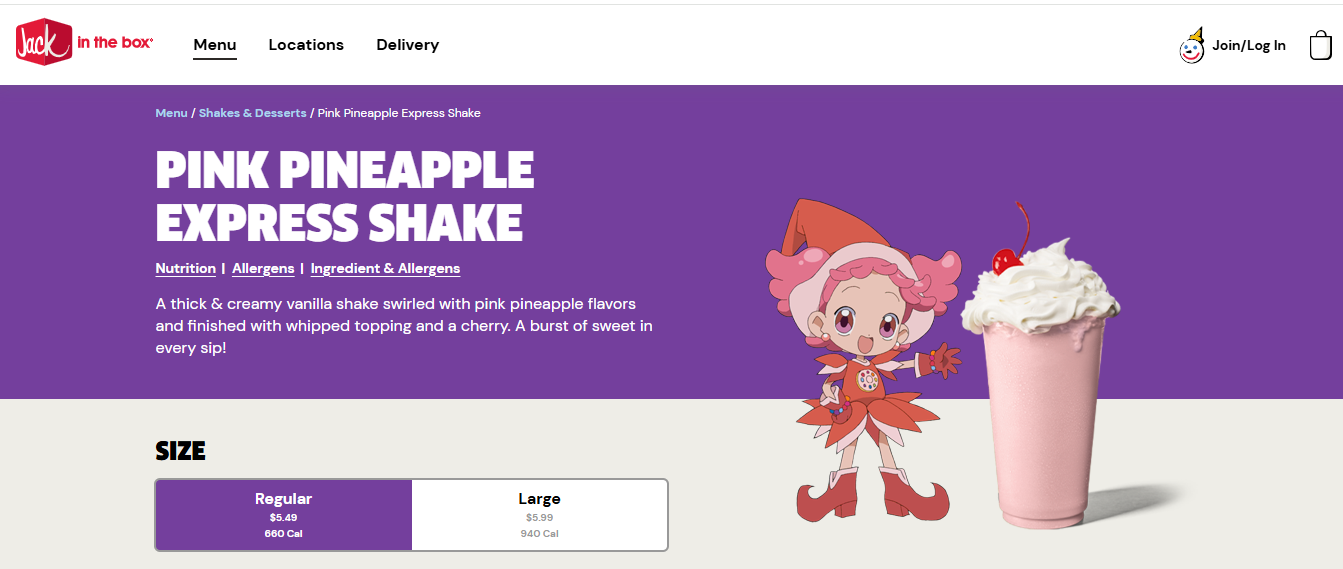Open the Allergens link
1343x569 pixels.
(263, 268)
